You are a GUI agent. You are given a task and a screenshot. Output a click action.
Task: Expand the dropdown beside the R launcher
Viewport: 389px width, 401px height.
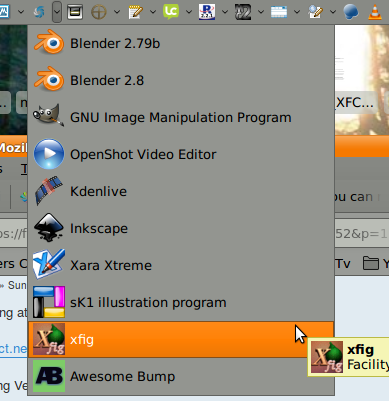click(225, 12)
